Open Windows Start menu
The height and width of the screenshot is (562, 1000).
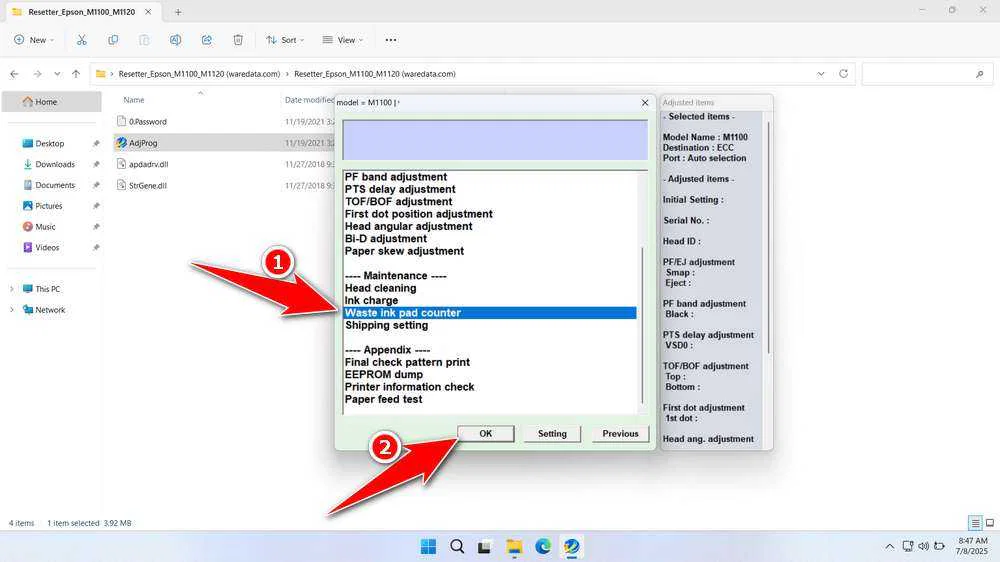[429, 547]
